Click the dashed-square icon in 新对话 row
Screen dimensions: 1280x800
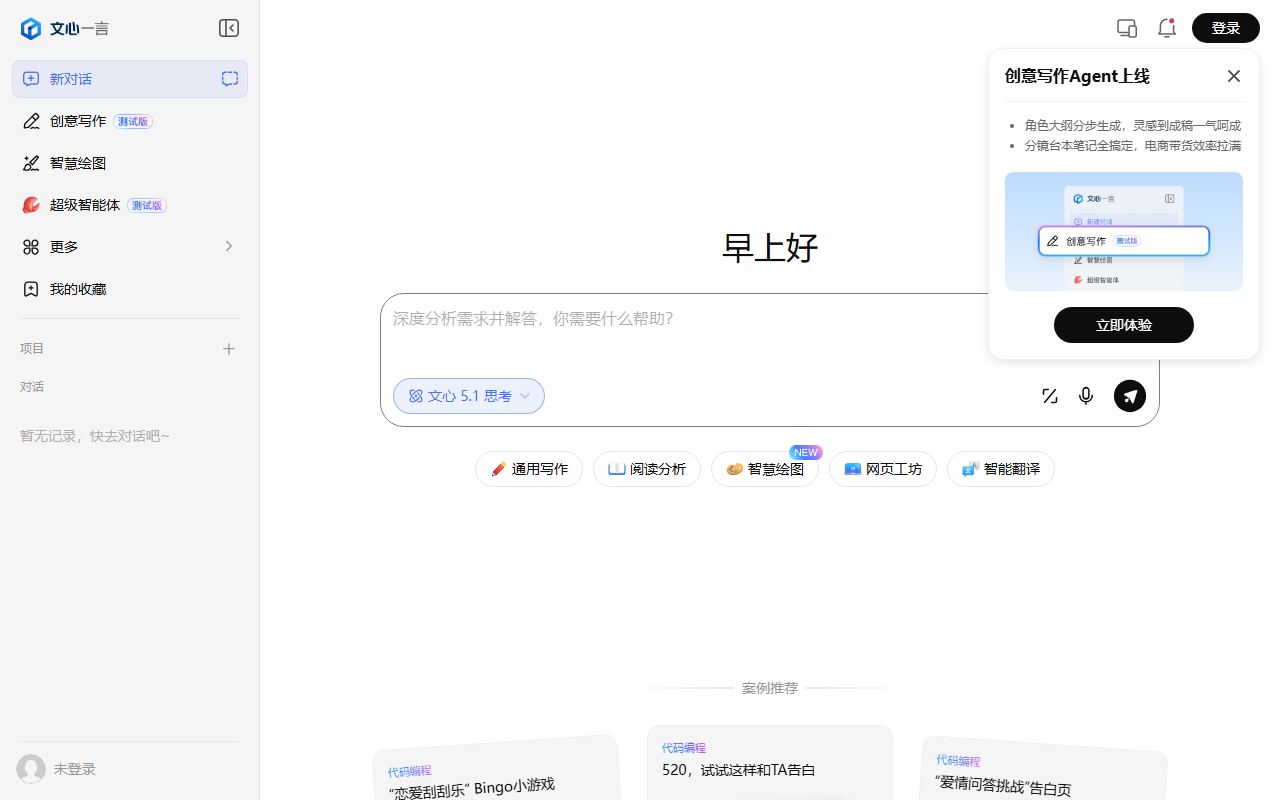click(230, 79)
